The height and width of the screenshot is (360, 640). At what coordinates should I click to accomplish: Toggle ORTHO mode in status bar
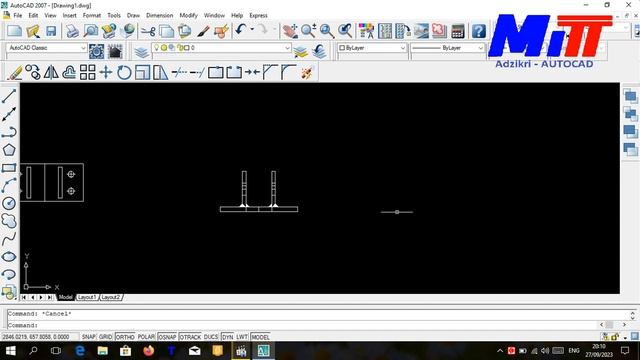125,337
